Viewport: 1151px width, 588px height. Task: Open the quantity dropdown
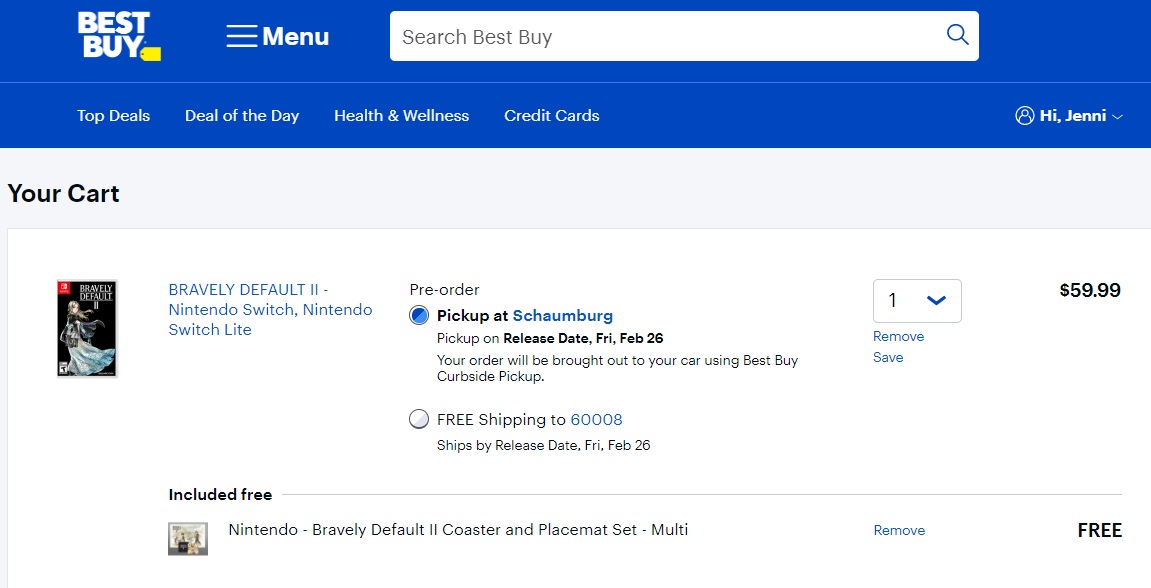[x=917, y=301]
